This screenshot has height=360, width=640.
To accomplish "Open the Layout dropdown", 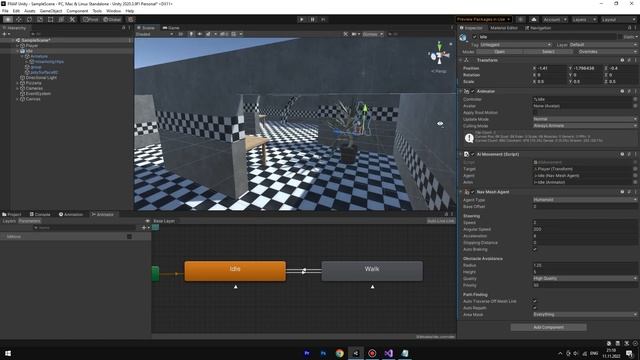I will [x=618, y=19].
